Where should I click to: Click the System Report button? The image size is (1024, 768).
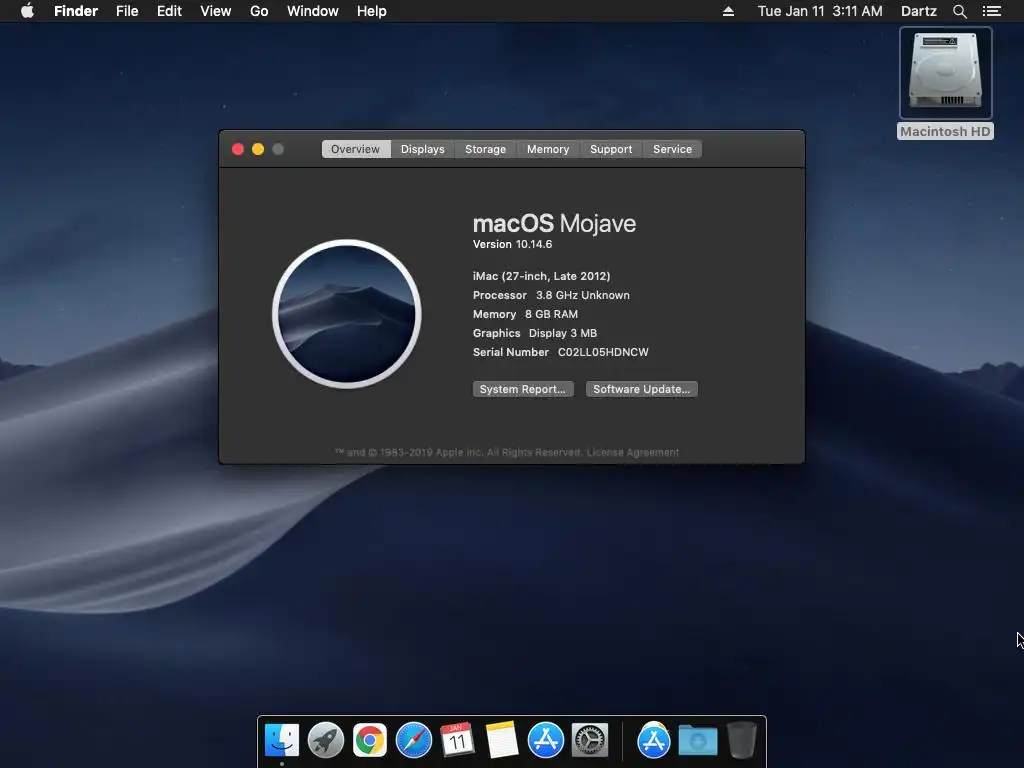(x=523, y=389)
